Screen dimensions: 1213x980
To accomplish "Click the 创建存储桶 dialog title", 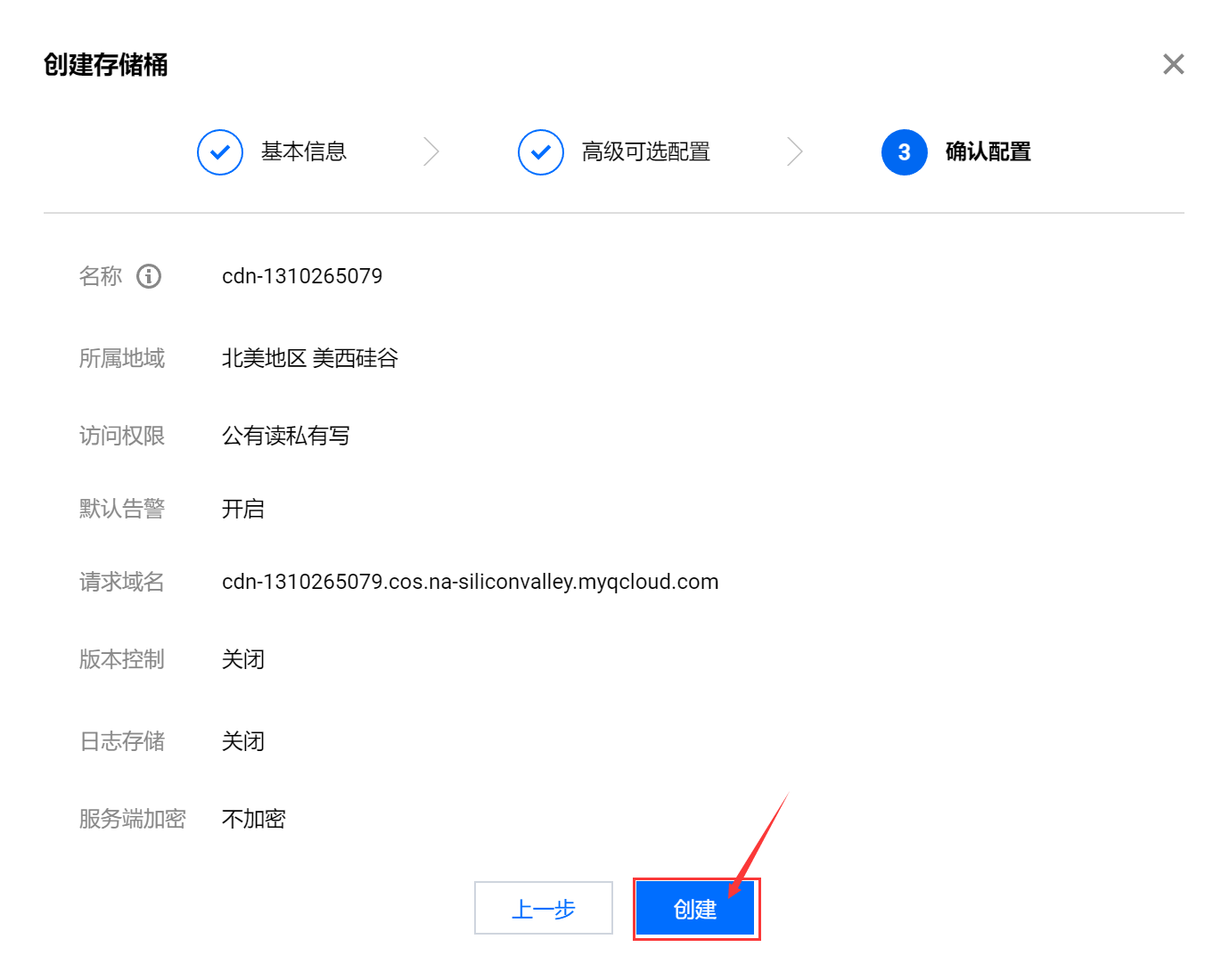I will pos(105,65).
